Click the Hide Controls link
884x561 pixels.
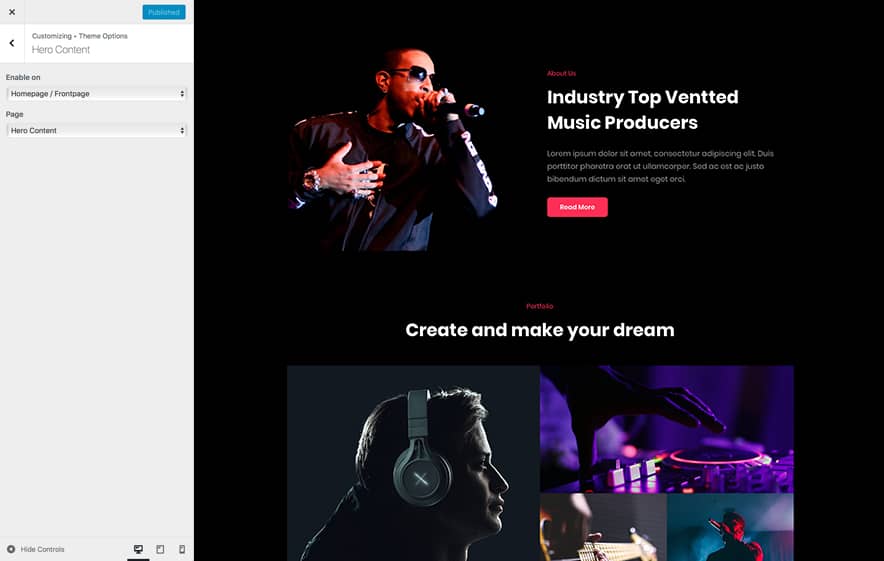click(42, 549)
